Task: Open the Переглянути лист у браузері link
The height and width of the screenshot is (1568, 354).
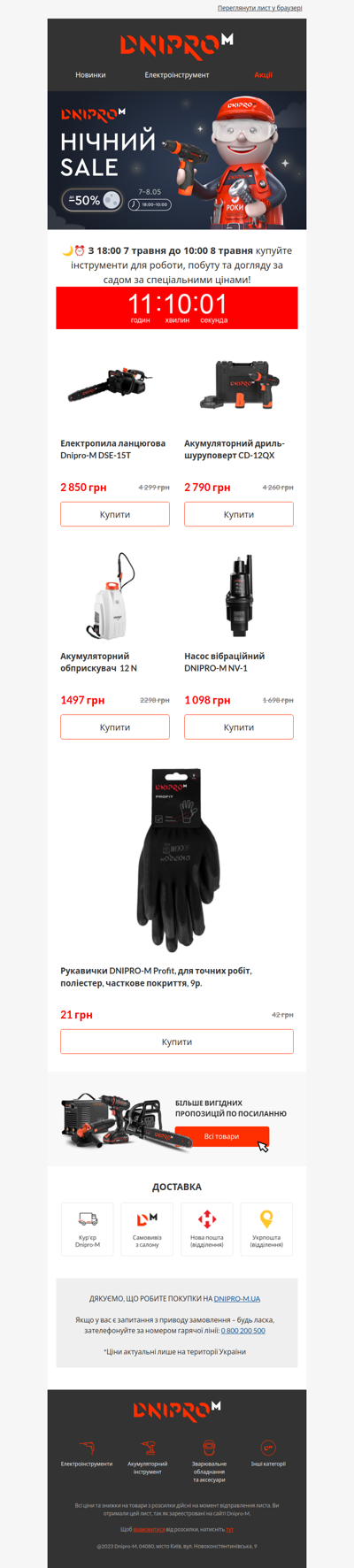Action: pyautogui.click(x=260, y=8)
